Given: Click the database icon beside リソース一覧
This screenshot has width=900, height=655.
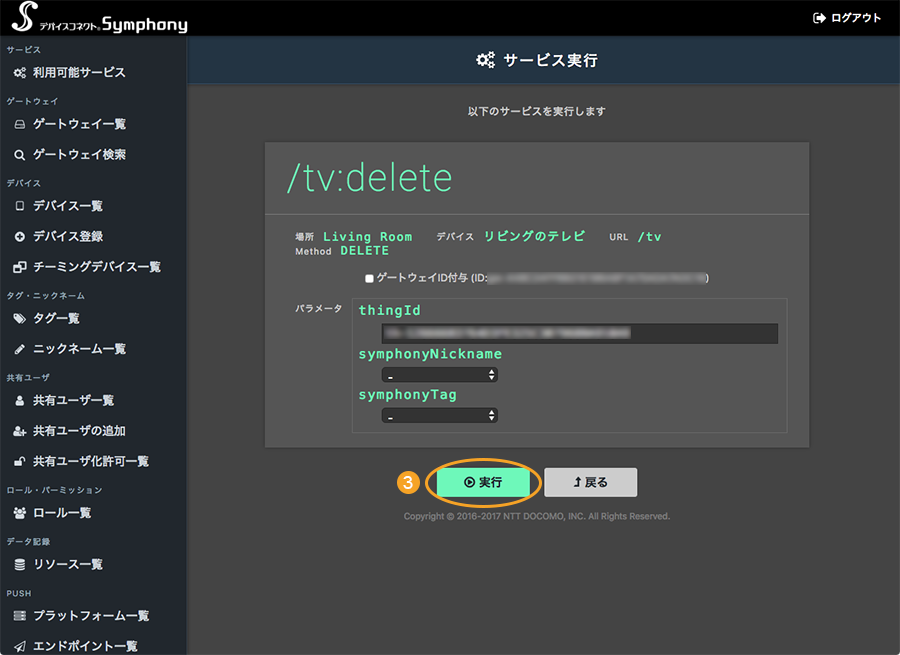Looking at the screenshot, I should tap(20, 565).
